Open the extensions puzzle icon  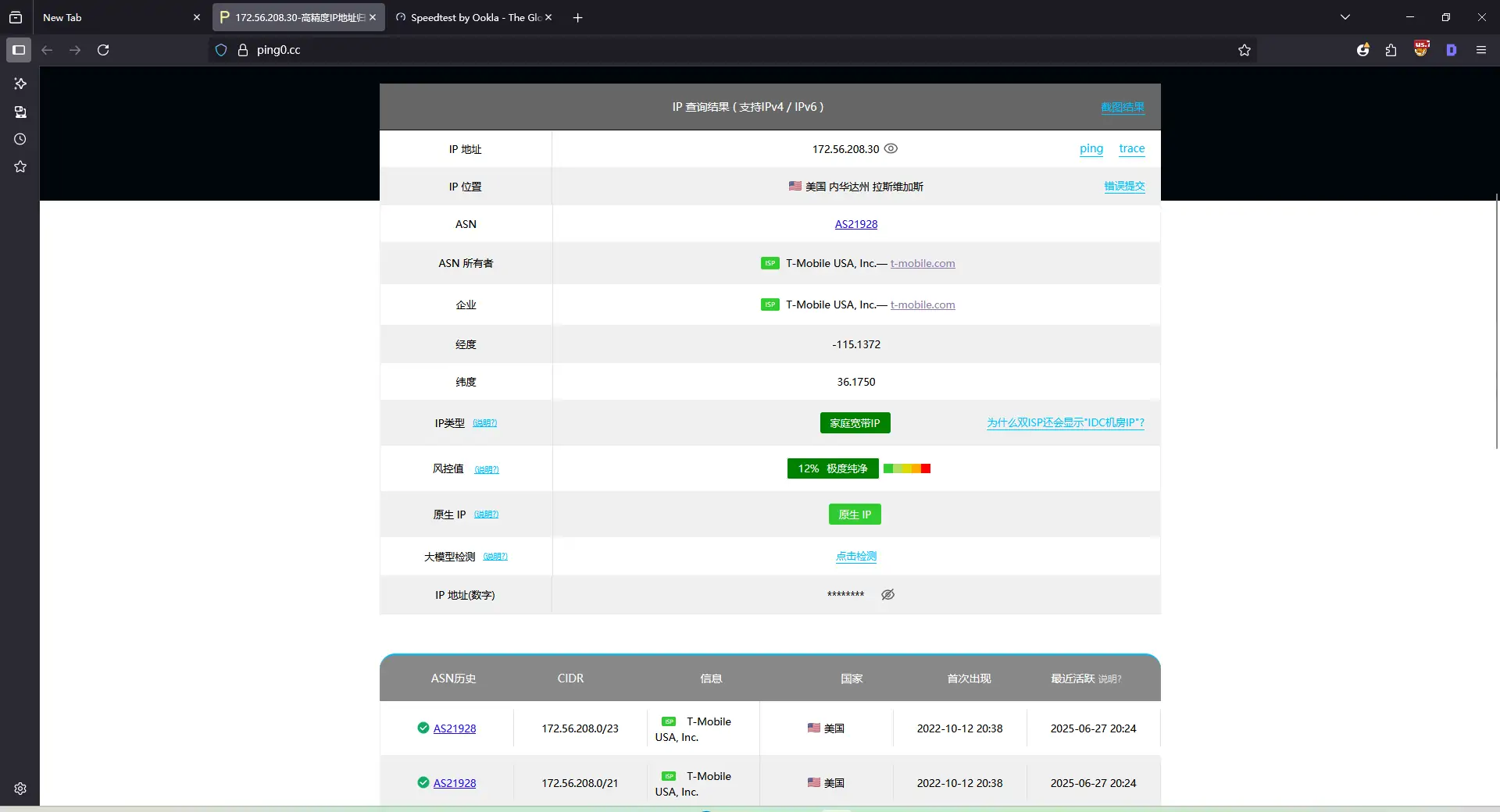1391,50
